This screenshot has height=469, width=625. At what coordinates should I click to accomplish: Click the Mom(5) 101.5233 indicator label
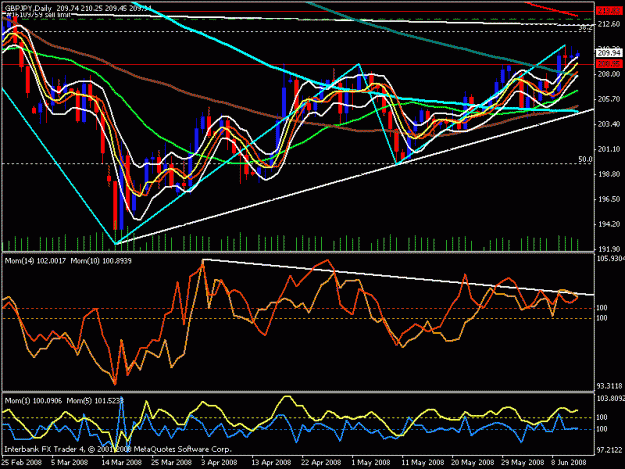point(95,401)
